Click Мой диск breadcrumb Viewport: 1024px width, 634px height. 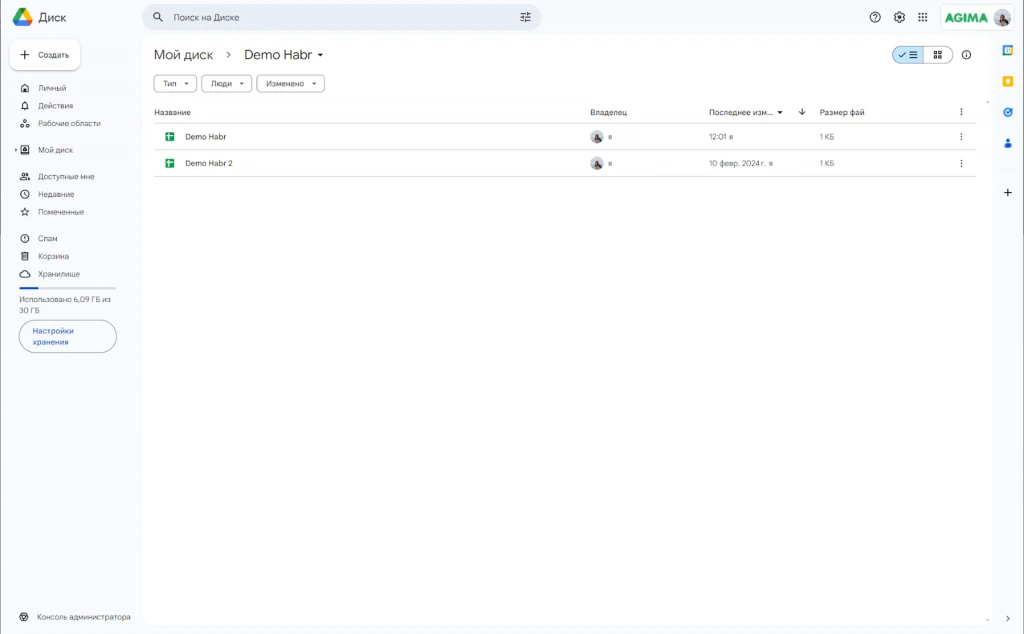184,55
